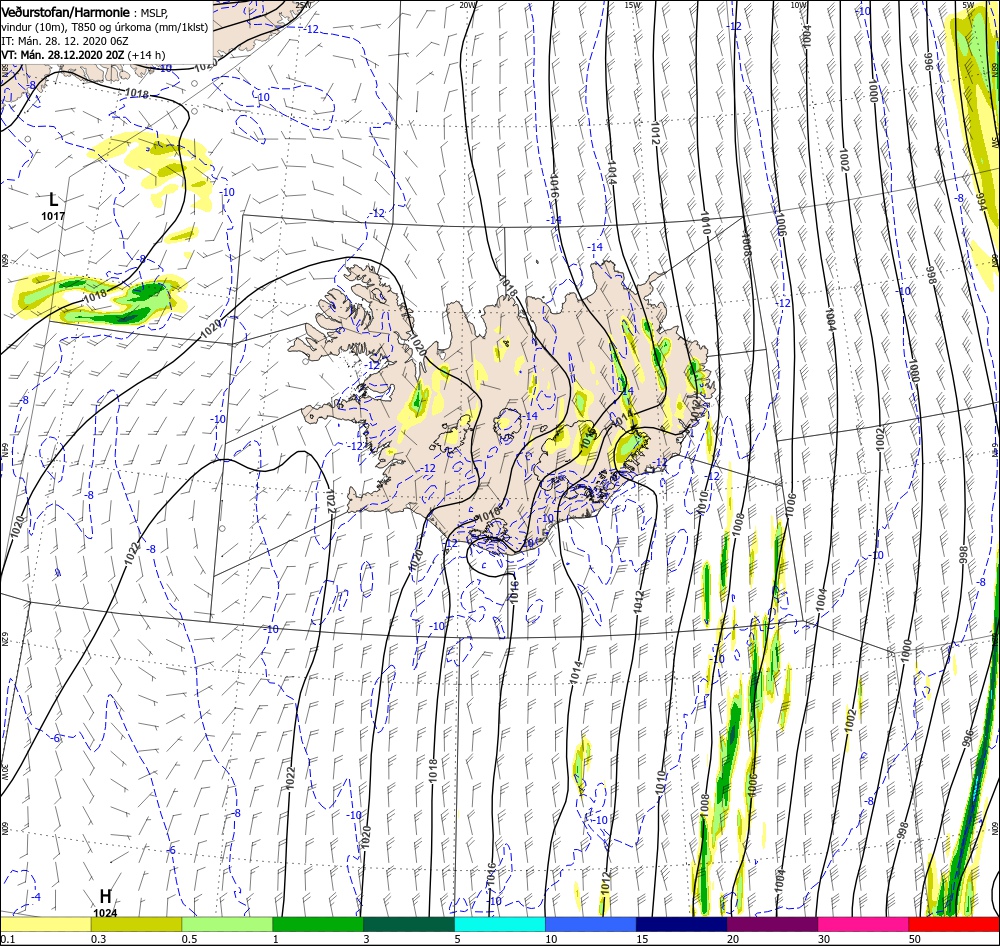The image size is (1000, 946).
Task: Select the red 50 mm legend swatch
Action: point(954,924)
